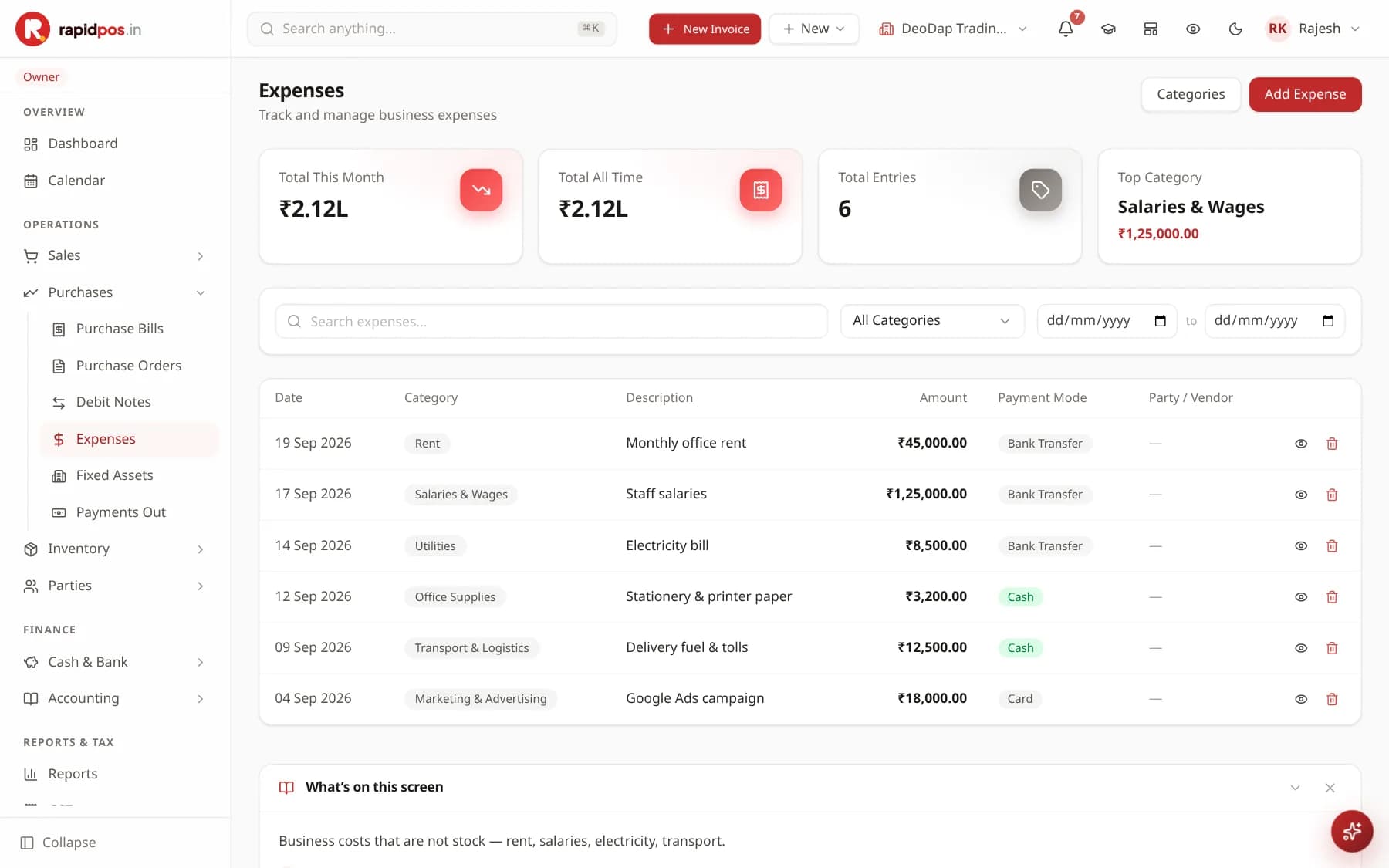Screen dimensions: 1389x868
Task: Open the Rajesh user account menu
Action: [x=1313, y=29]
